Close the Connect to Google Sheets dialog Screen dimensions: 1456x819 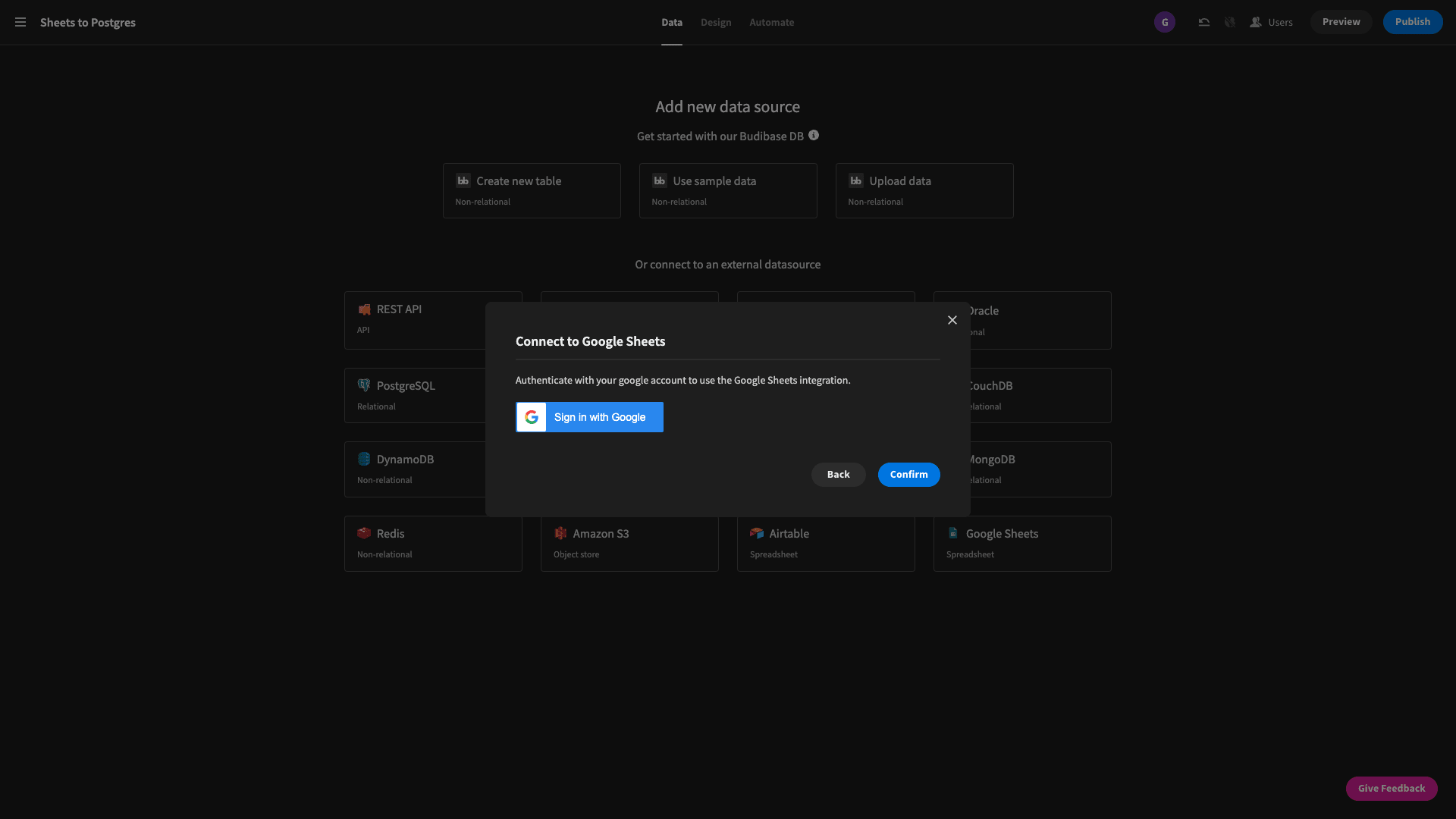(952, 320)
